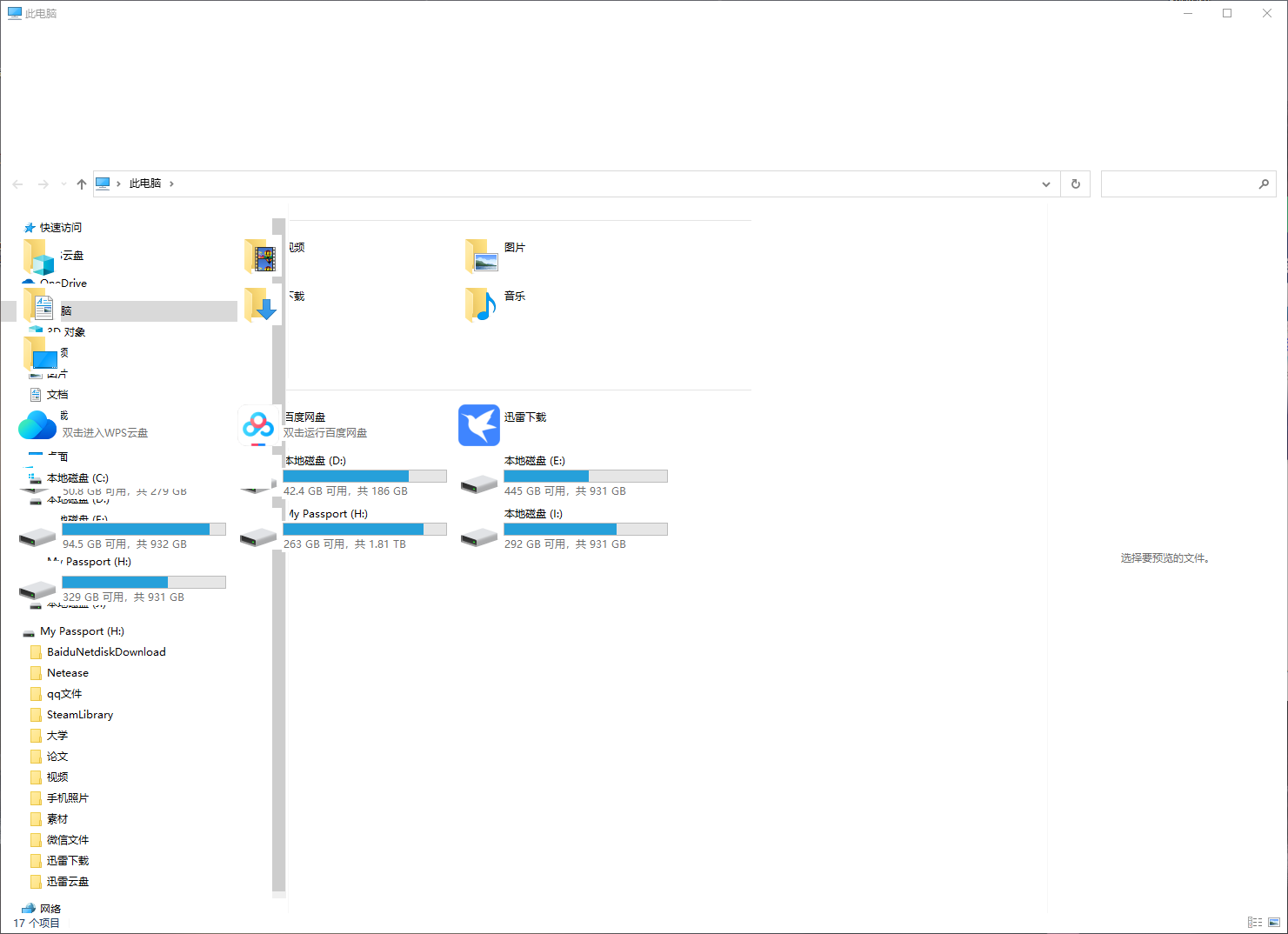Screen dimensions: 1288x934
Task: Click folder icon beside SteamLibrary
Action: 36,715
